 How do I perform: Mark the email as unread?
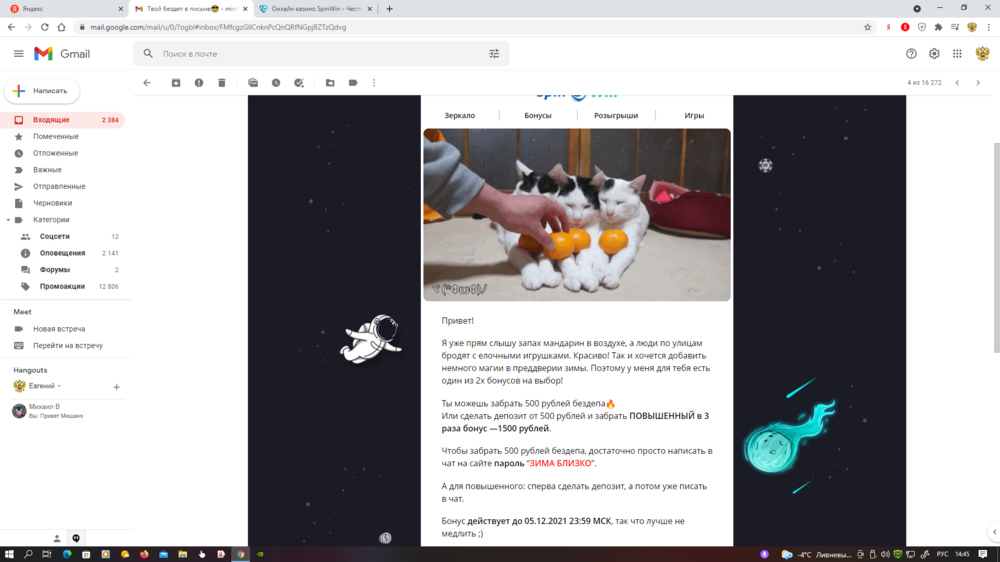pyautogui.click(x=253, y=83)
